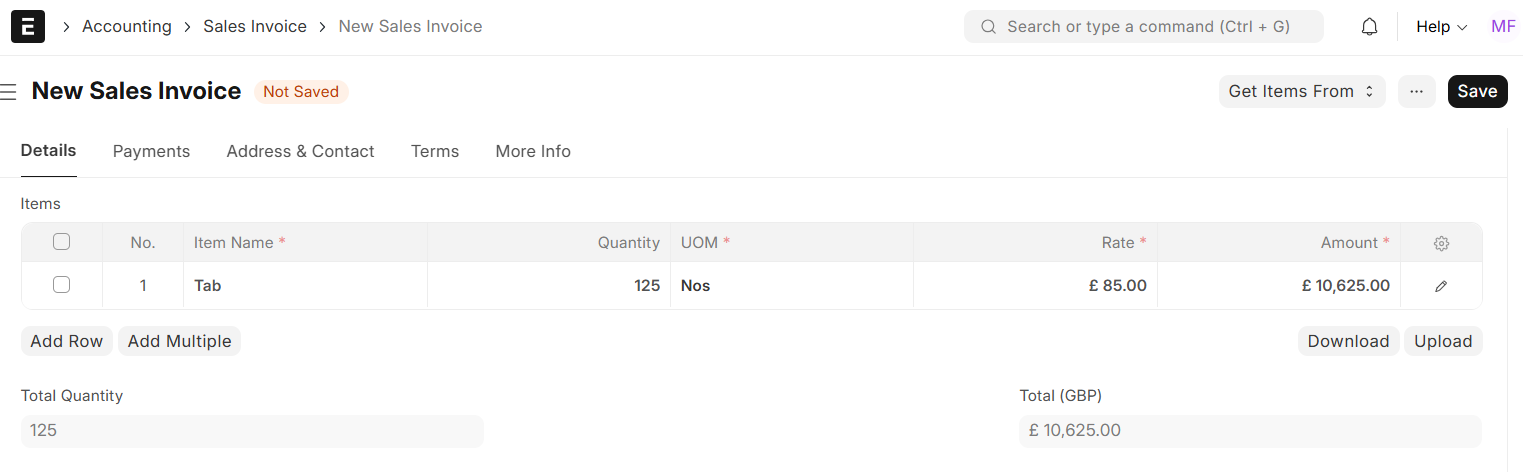Image resolution: width=1523 pixels, height=472 pixels.
Task: Tick the checkbox for the Tab item row
Action: click(61, 285)
